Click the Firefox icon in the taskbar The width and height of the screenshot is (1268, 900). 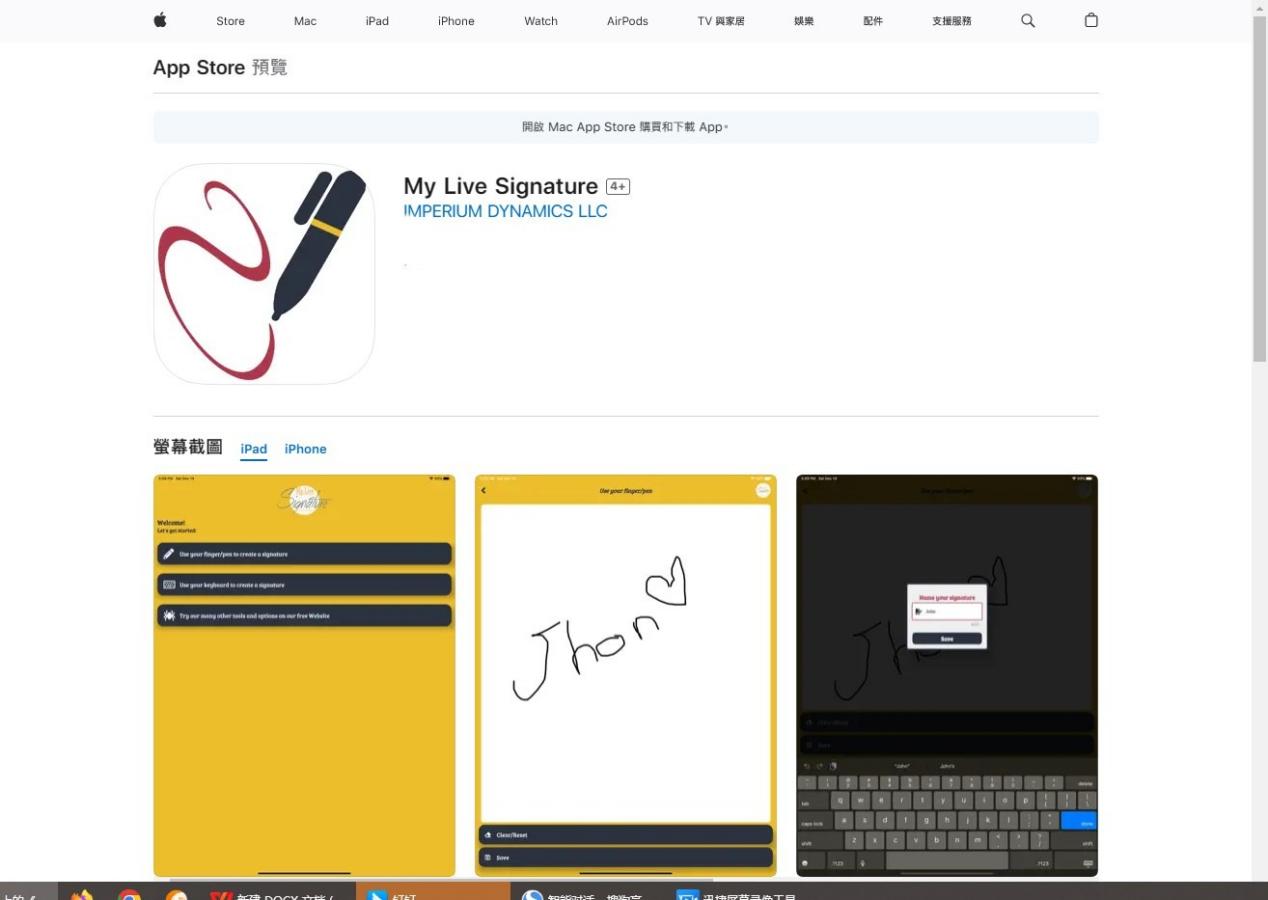click(82, 893)
